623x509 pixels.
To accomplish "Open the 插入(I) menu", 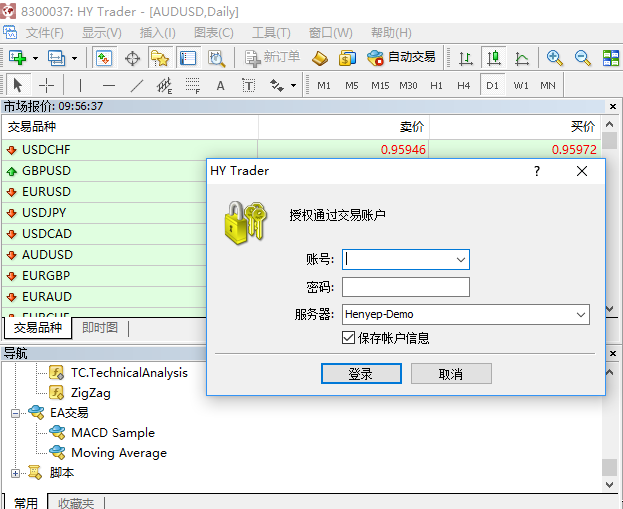I will tap(157, 33).
